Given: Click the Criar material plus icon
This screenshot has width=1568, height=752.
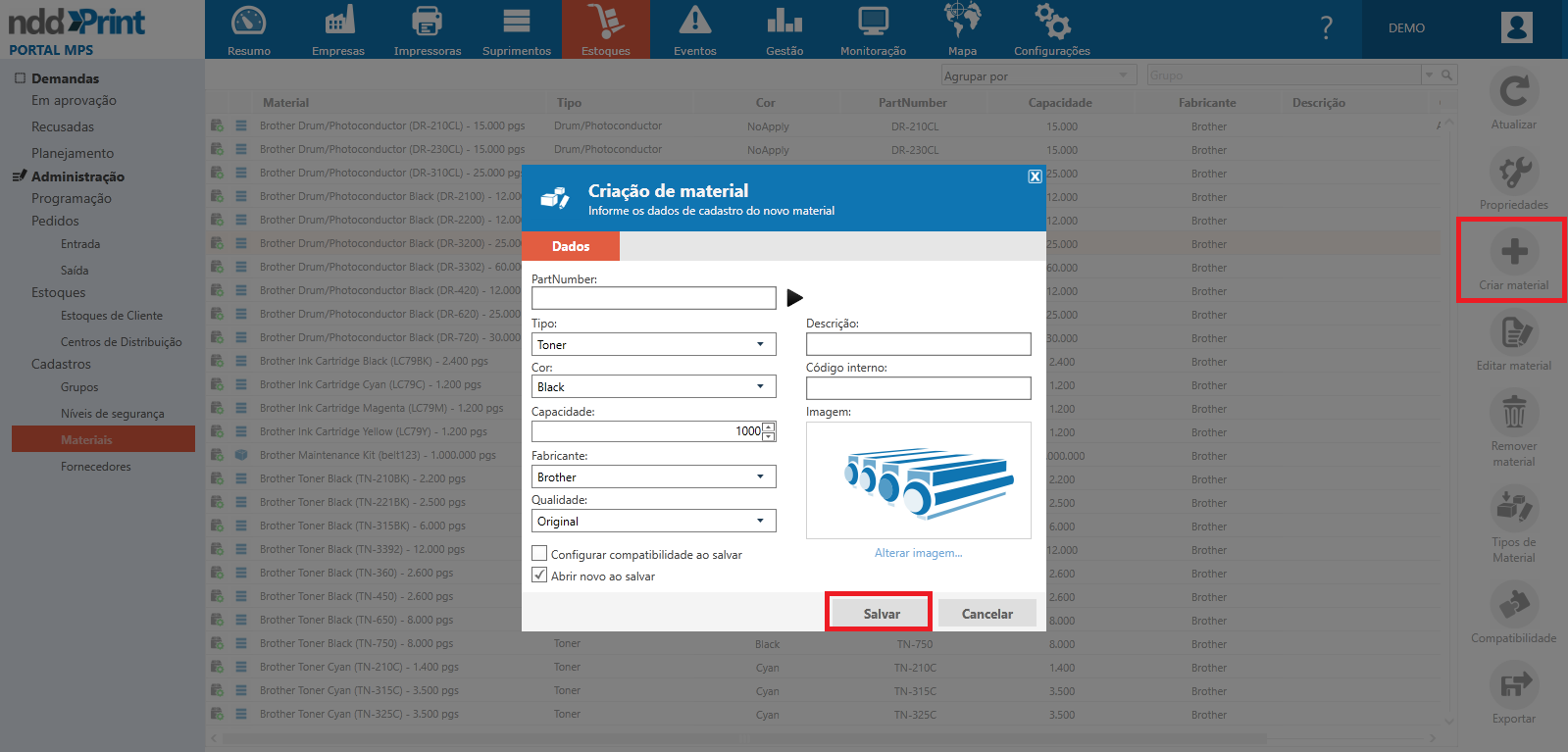Looking at the screenshot, I should coord(1513,252).
